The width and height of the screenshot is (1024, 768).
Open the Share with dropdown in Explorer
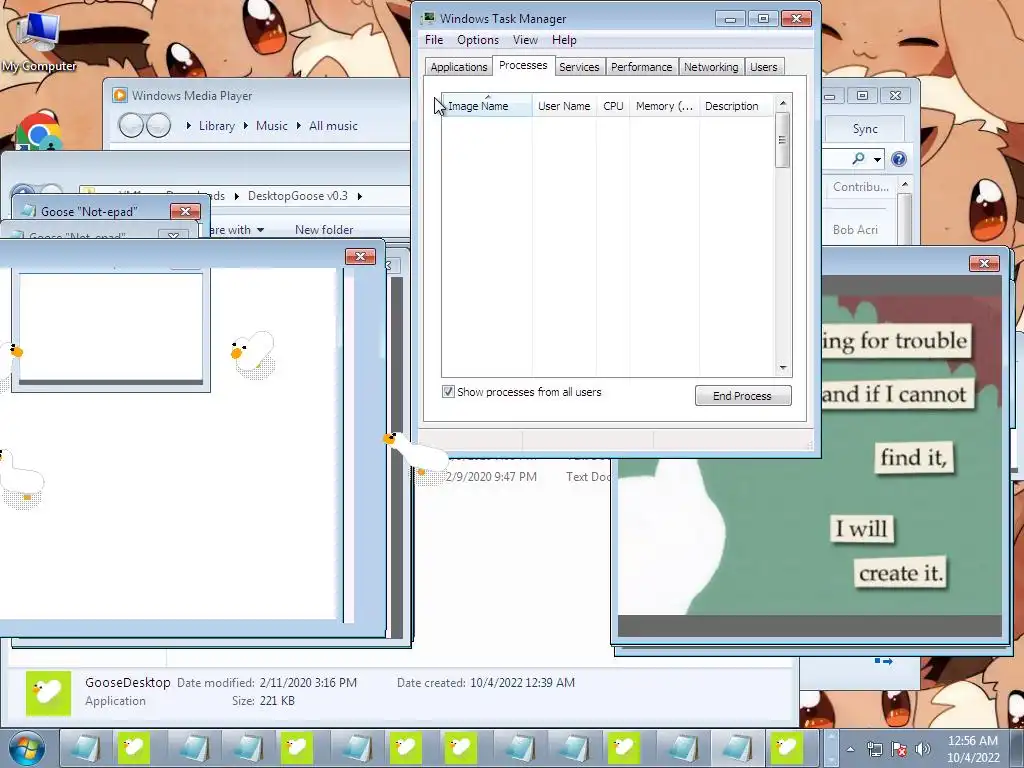(x=236, y=230)
